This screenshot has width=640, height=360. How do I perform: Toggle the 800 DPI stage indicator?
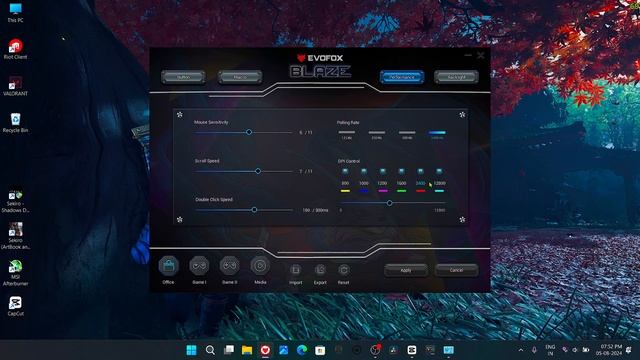click(345, 171)
